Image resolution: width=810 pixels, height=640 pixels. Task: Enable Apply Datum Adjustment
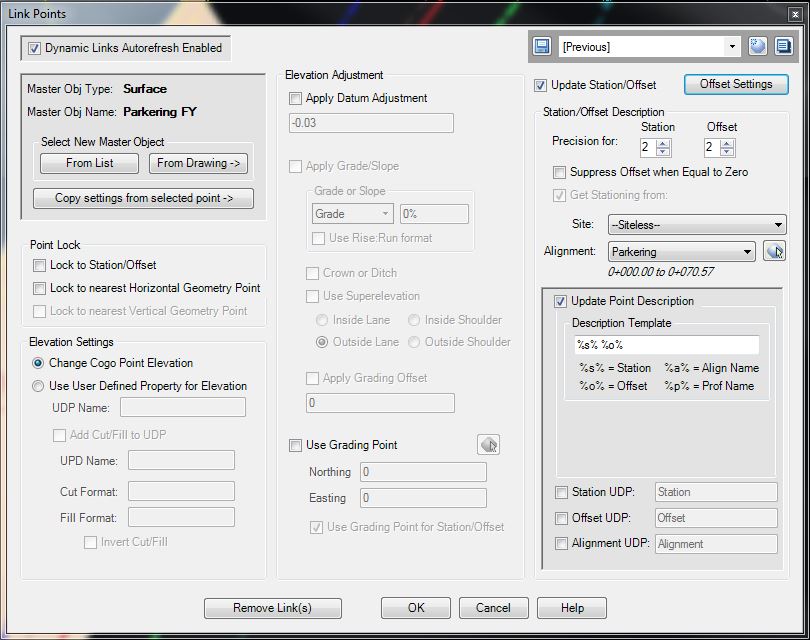point(295,98)
